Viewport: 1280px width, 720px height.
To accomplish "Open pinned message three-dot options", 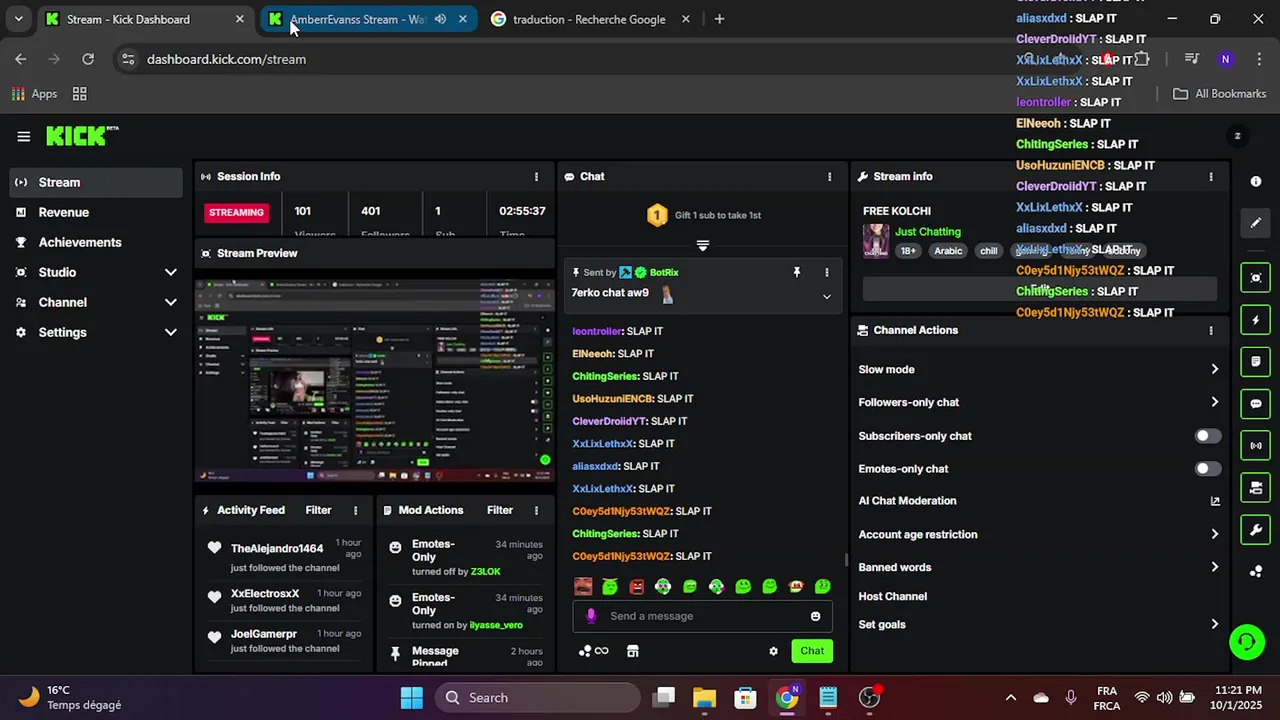I will [826, 272].
